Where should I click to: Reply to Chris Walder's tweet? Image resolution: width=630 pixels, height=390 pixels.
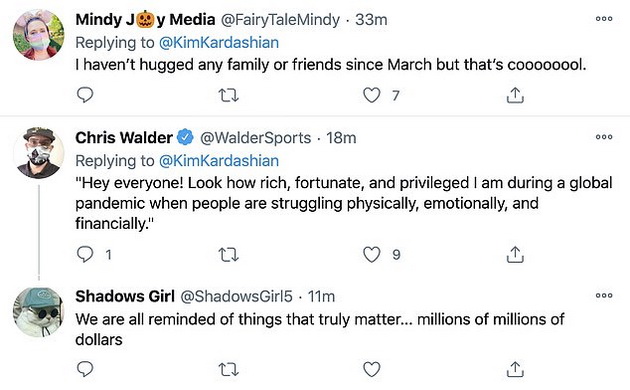coord(85,254)
